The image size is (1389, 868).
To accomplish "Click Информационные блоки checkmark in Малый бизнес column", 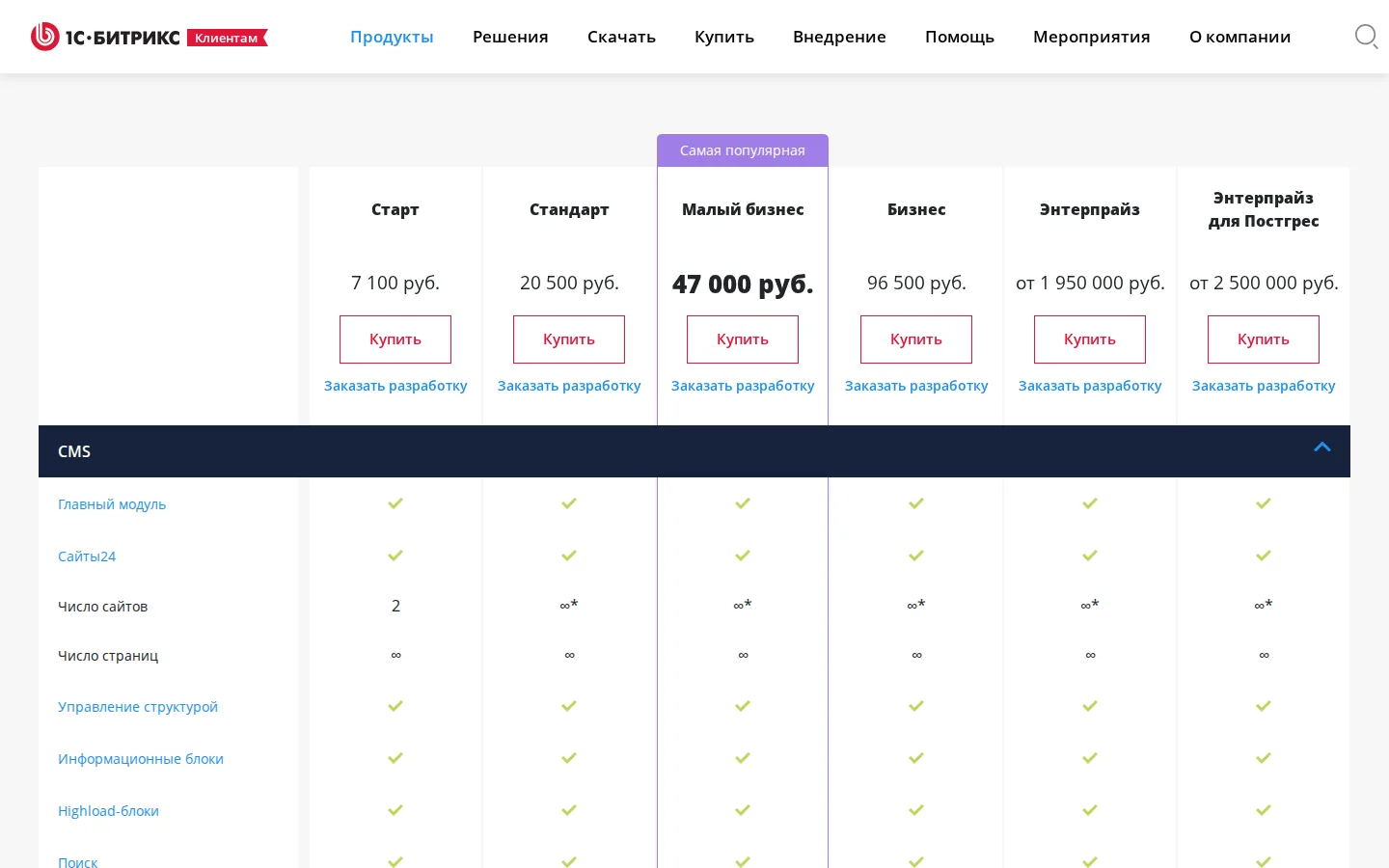I will tap(743, 758).
